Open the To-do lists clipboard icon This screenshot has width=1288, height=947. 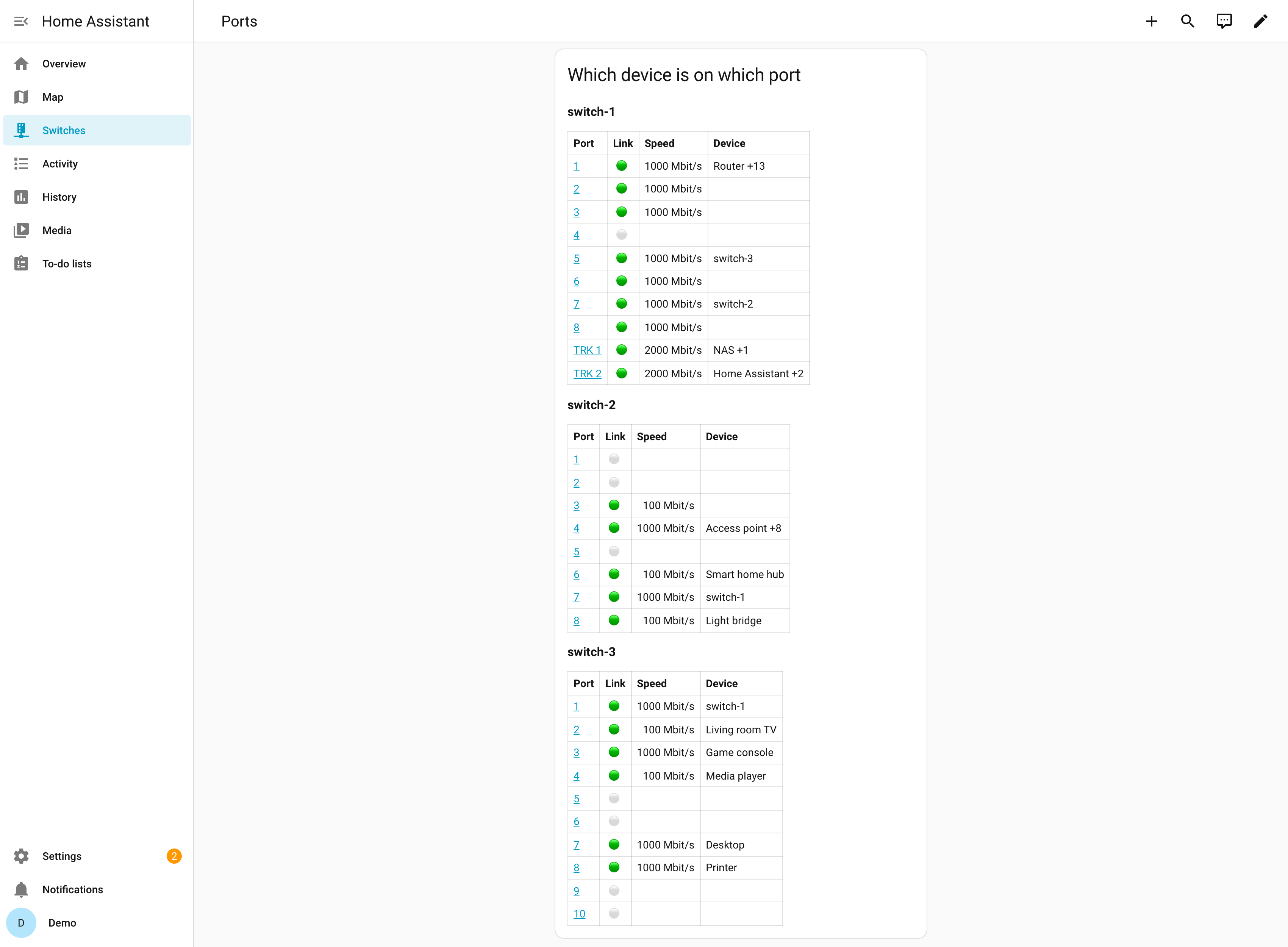tap(21, 264)
